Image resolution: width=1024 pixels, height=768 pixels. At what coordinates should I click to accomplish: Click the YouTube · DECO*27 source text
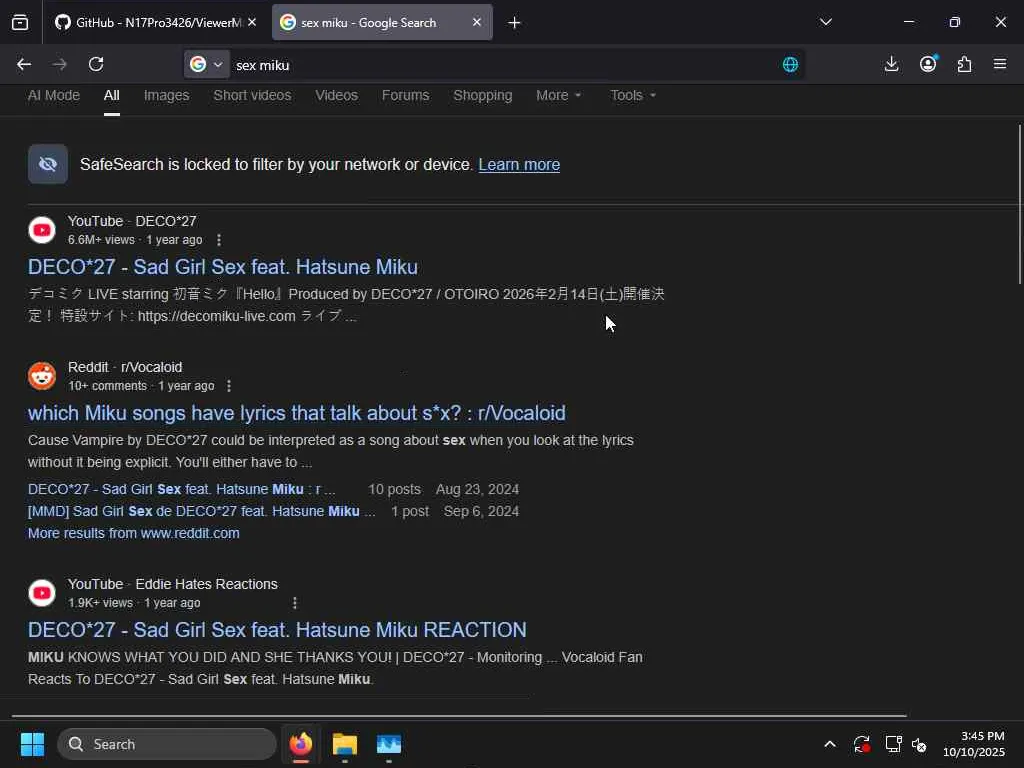tap(132, 221)
